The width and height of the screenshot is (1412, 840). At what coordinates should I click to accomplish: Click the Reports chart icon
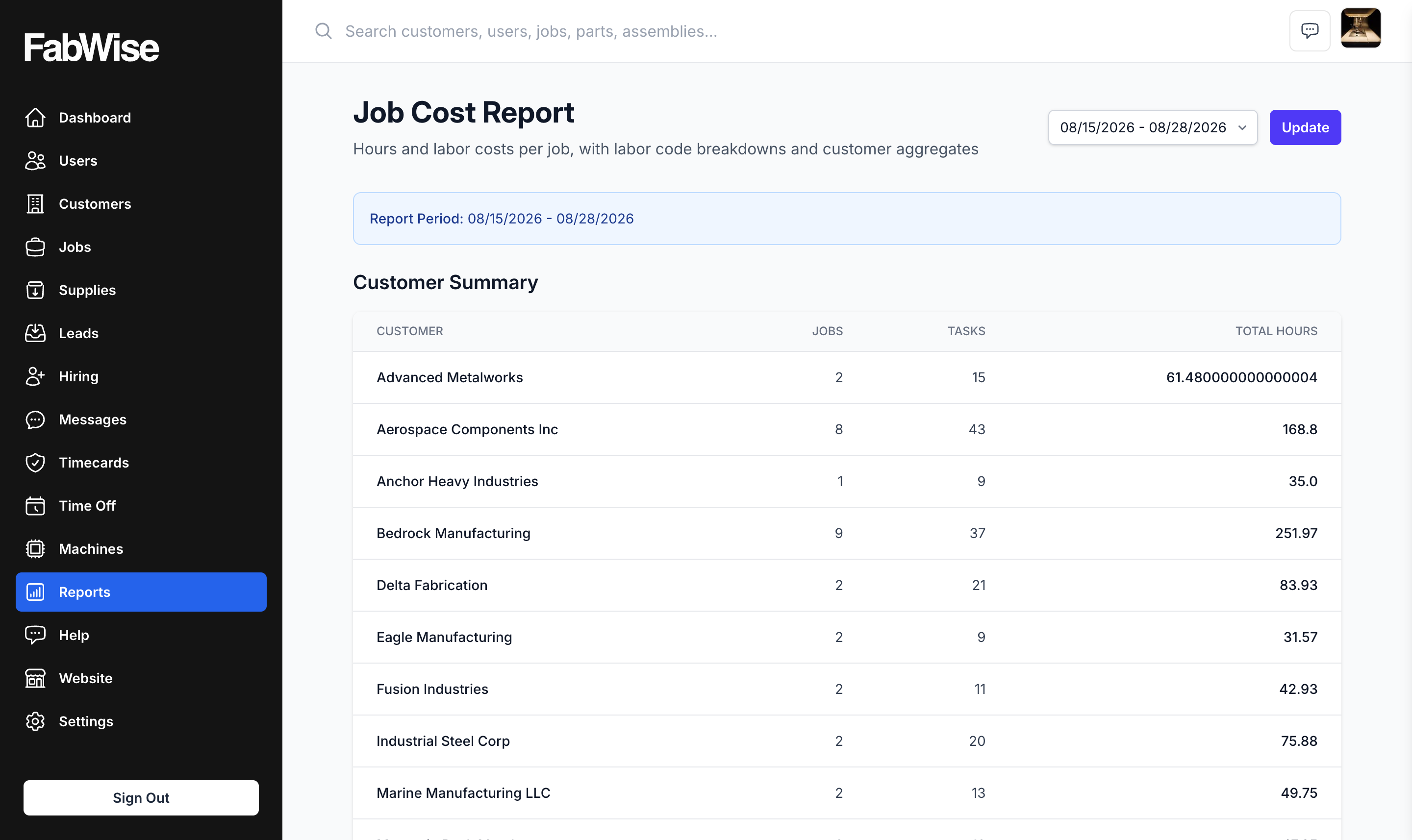pyautogui.click(x=35, y=592)
